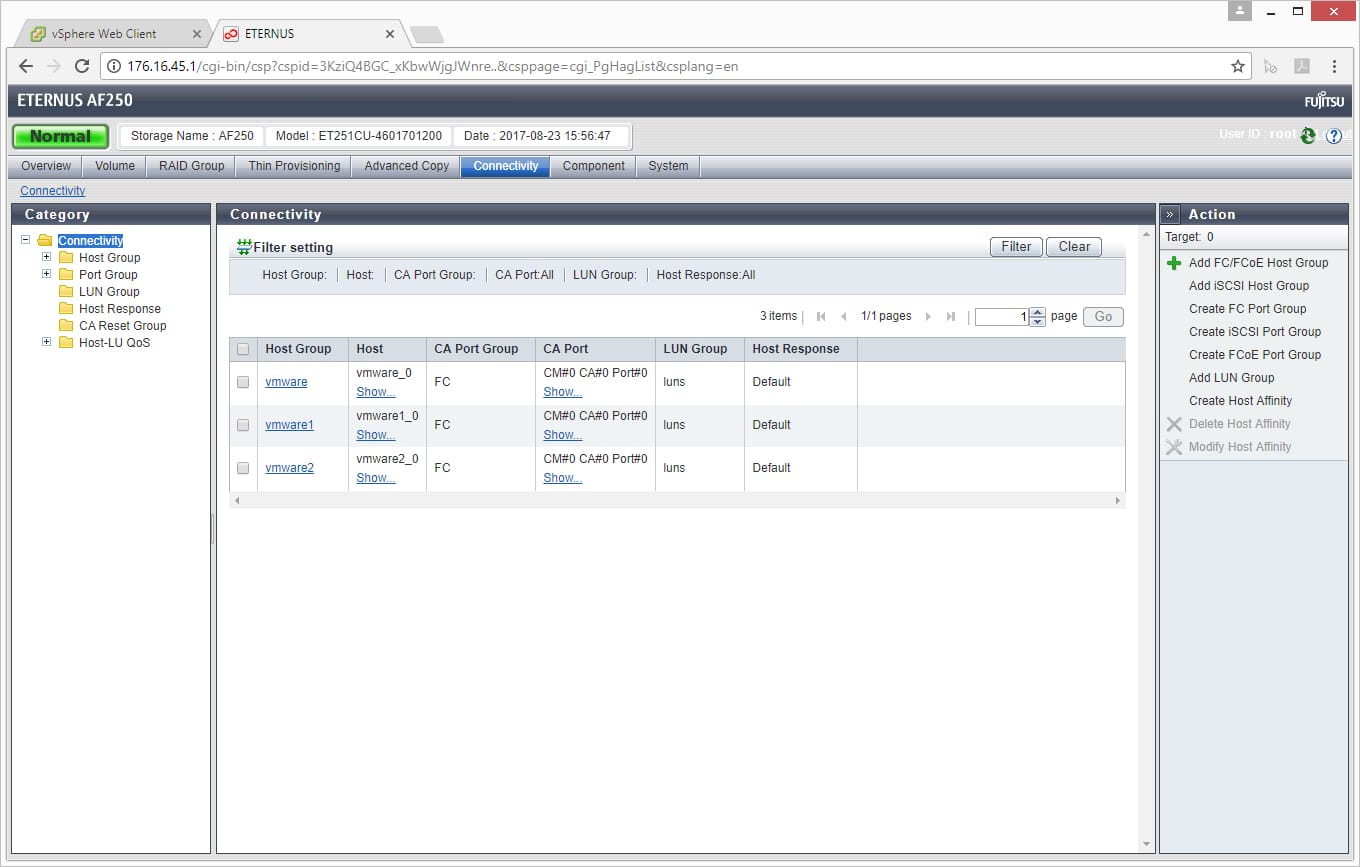Click the Filter button
Screen dimensions: 1360x867
tap(1016, 247)
